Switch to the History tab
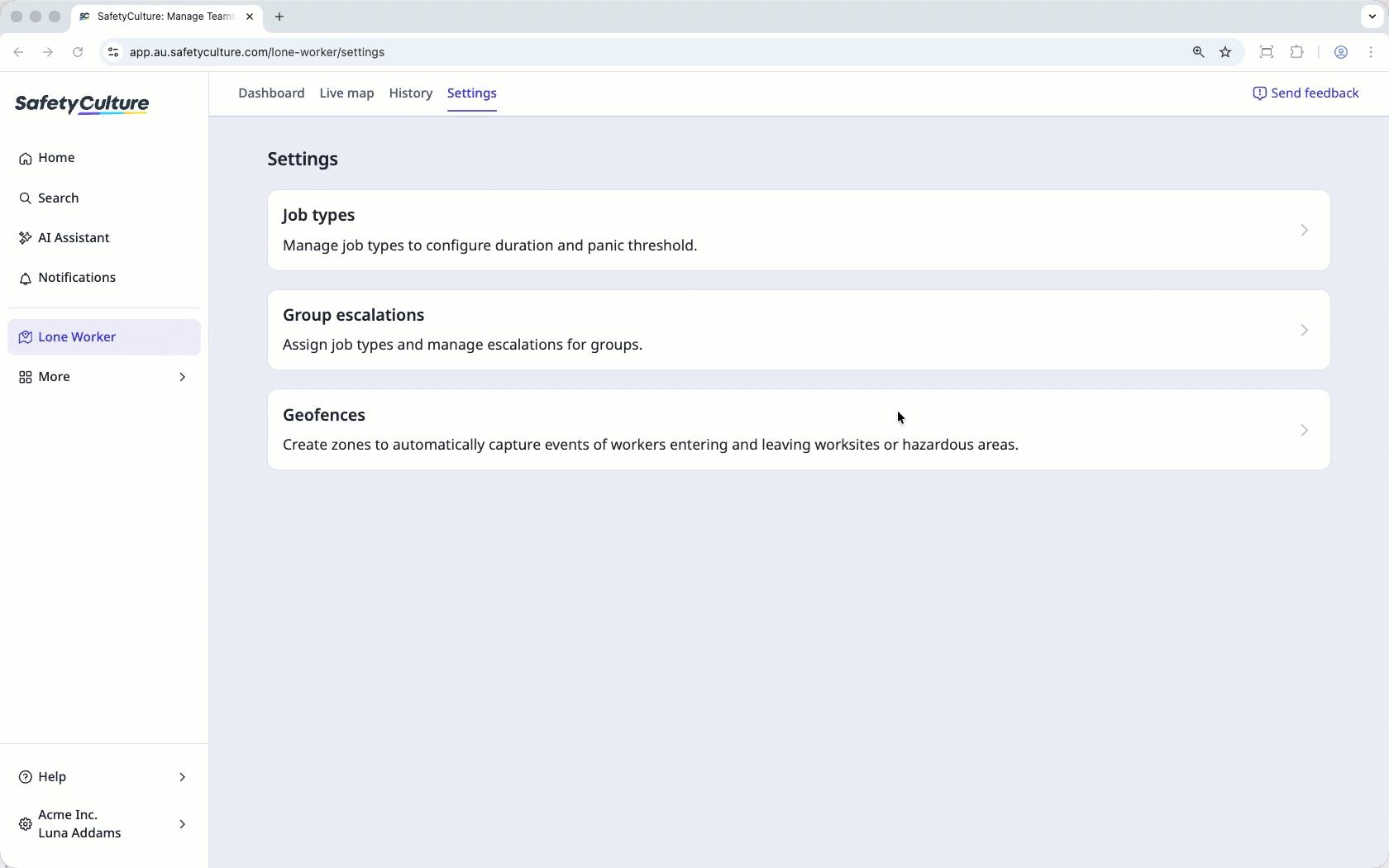1389x868 pixels. [411, 93]
